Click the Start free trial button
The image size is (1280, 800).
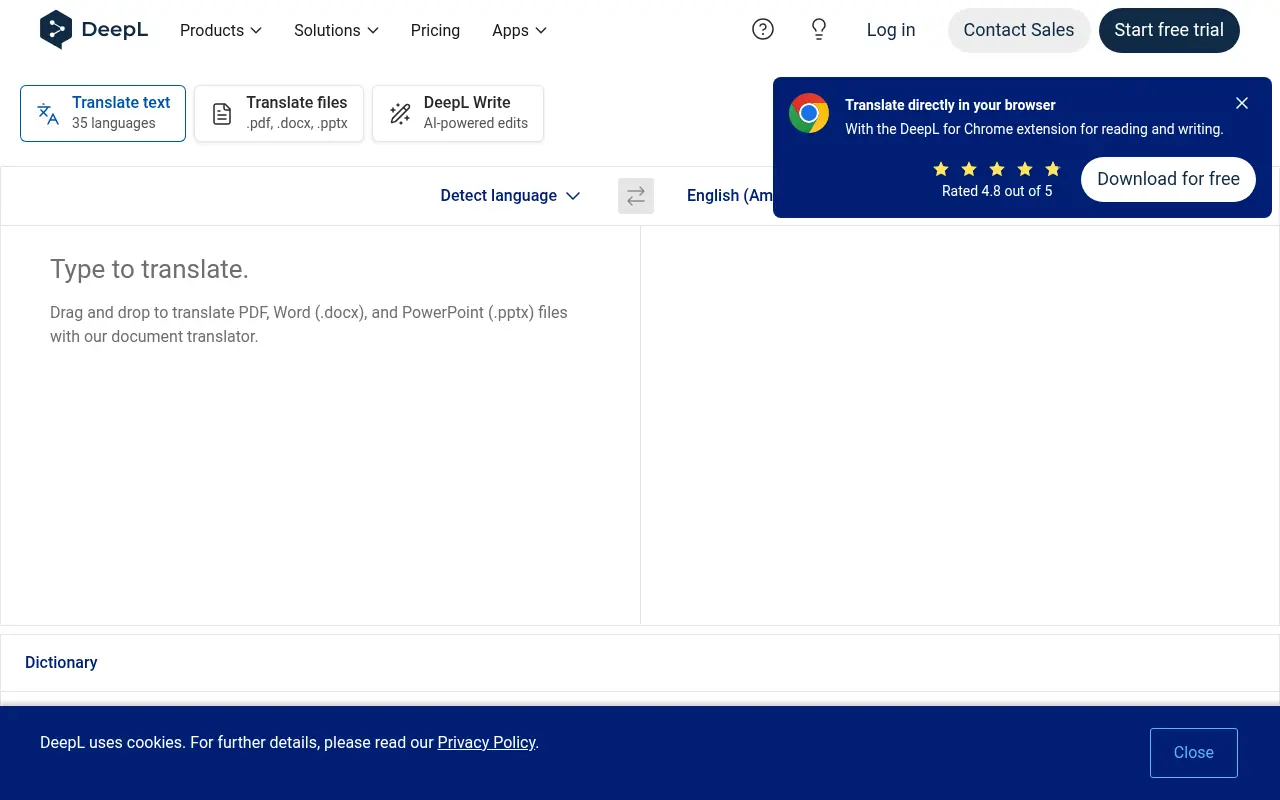point(1169,30)
